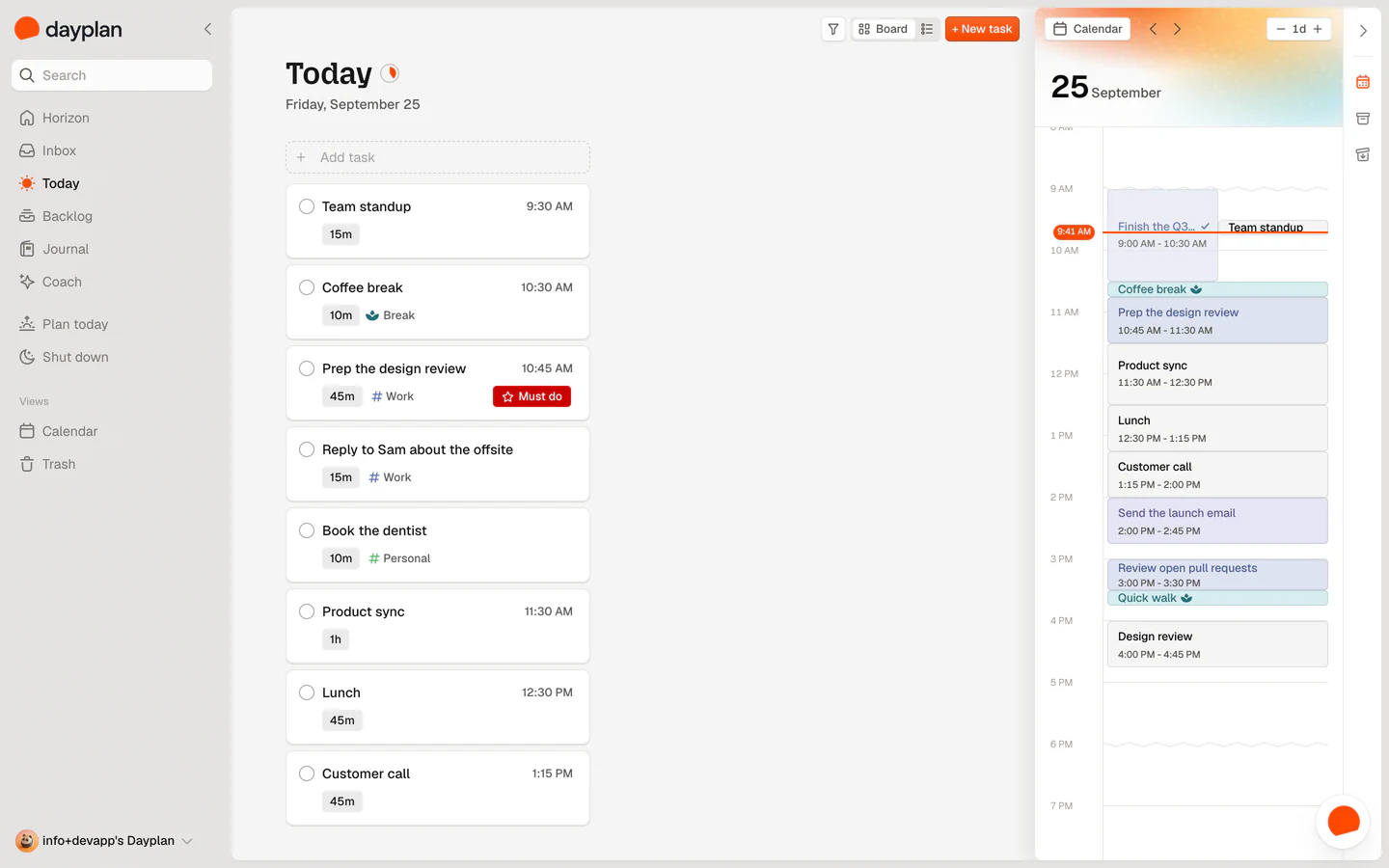Decrease calendar range with minus
The width and height of the screenshot is (1389, 868).
[x=1280, y=29]
